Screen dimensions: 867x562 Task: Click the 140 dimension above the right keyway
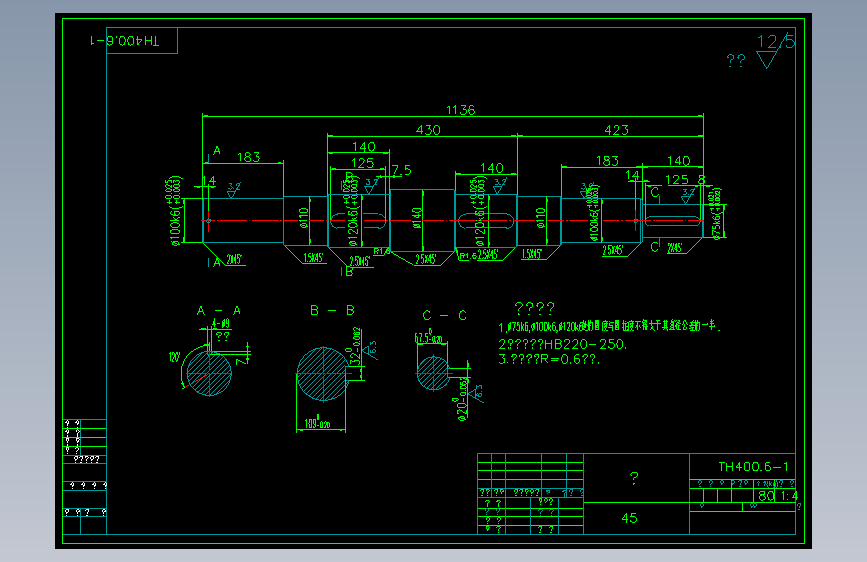pyautogui.click(x=492, y=168)
